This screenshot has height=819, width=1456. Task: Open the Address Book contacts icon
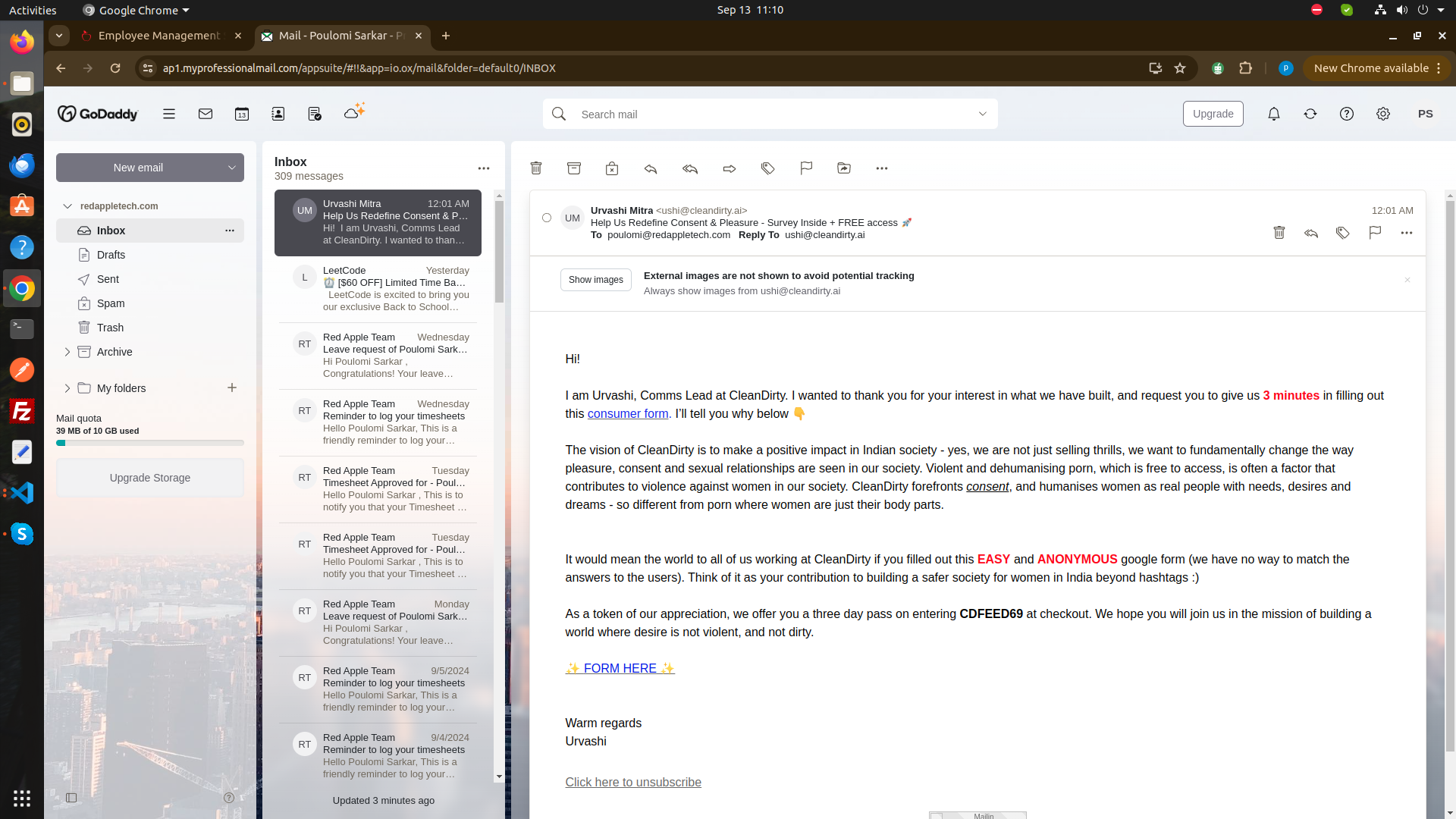tap(278, 114)
